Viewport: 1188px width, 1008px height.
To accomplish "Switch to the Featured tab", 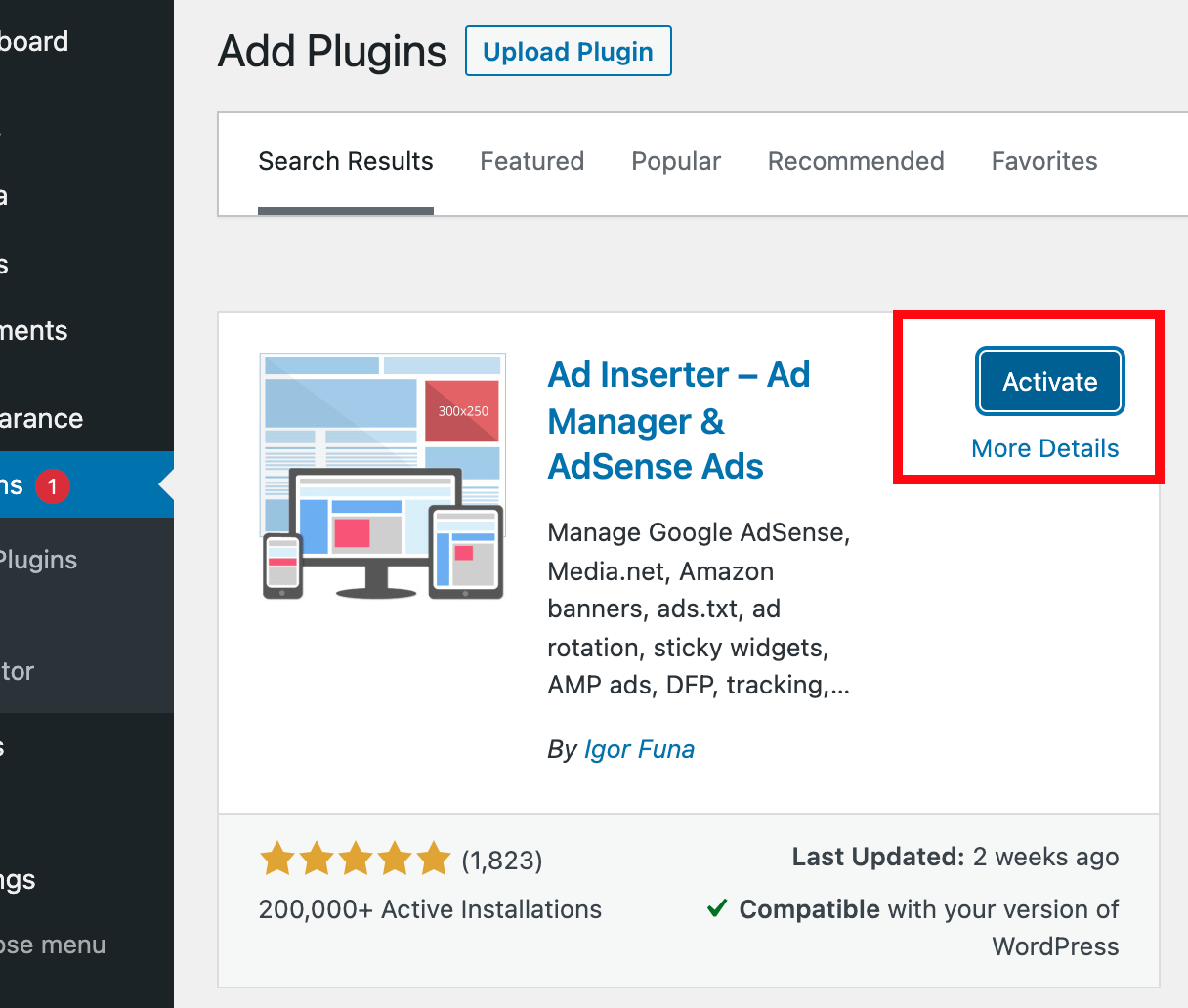I will pos(532,161).
